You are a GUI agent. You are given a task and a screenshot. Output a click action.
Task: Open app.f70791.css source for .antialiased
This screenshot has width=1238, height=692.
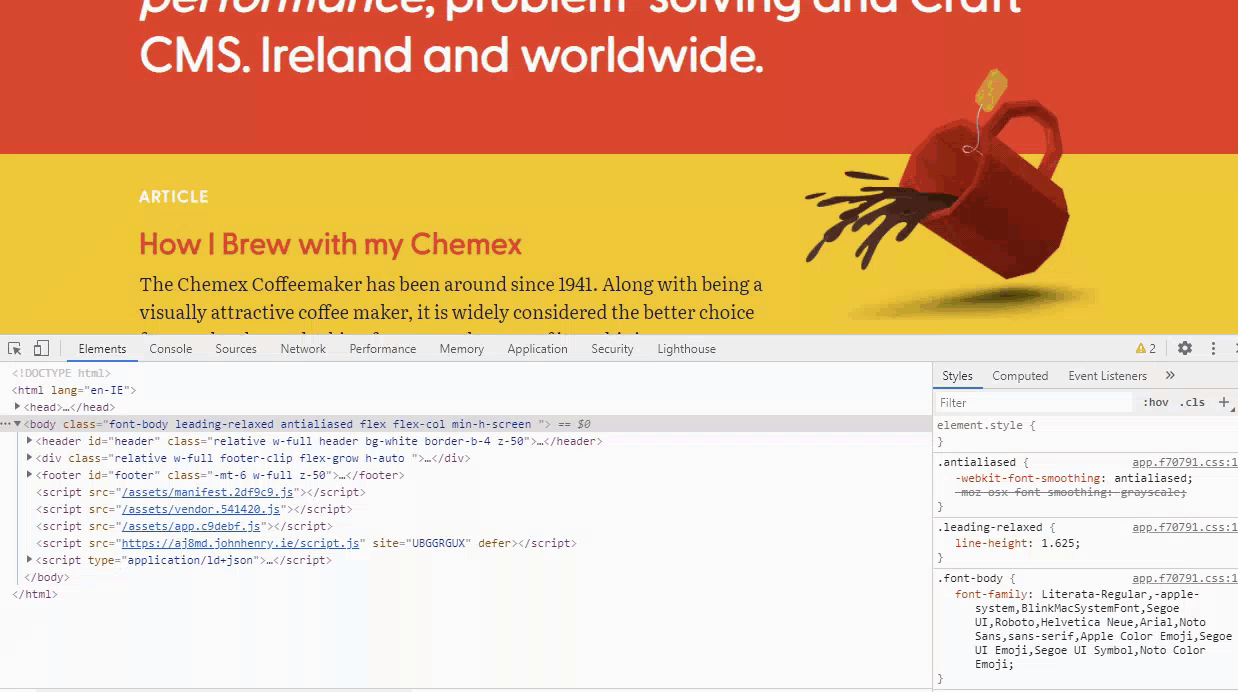[x=1185, y=463]
